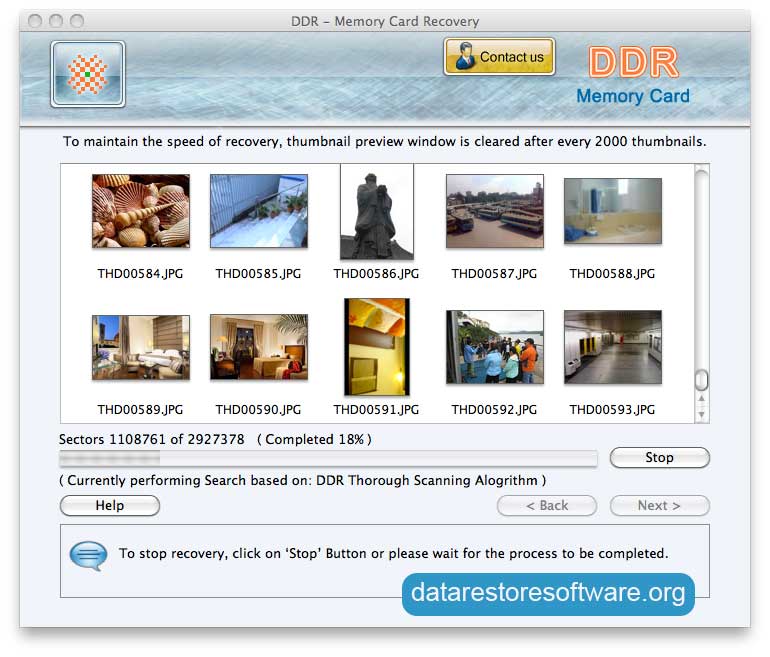Select the snowy stairs thumbnail THD00585.JPG
This screenshot has width=770, height=657.
(x=259, y=211)
